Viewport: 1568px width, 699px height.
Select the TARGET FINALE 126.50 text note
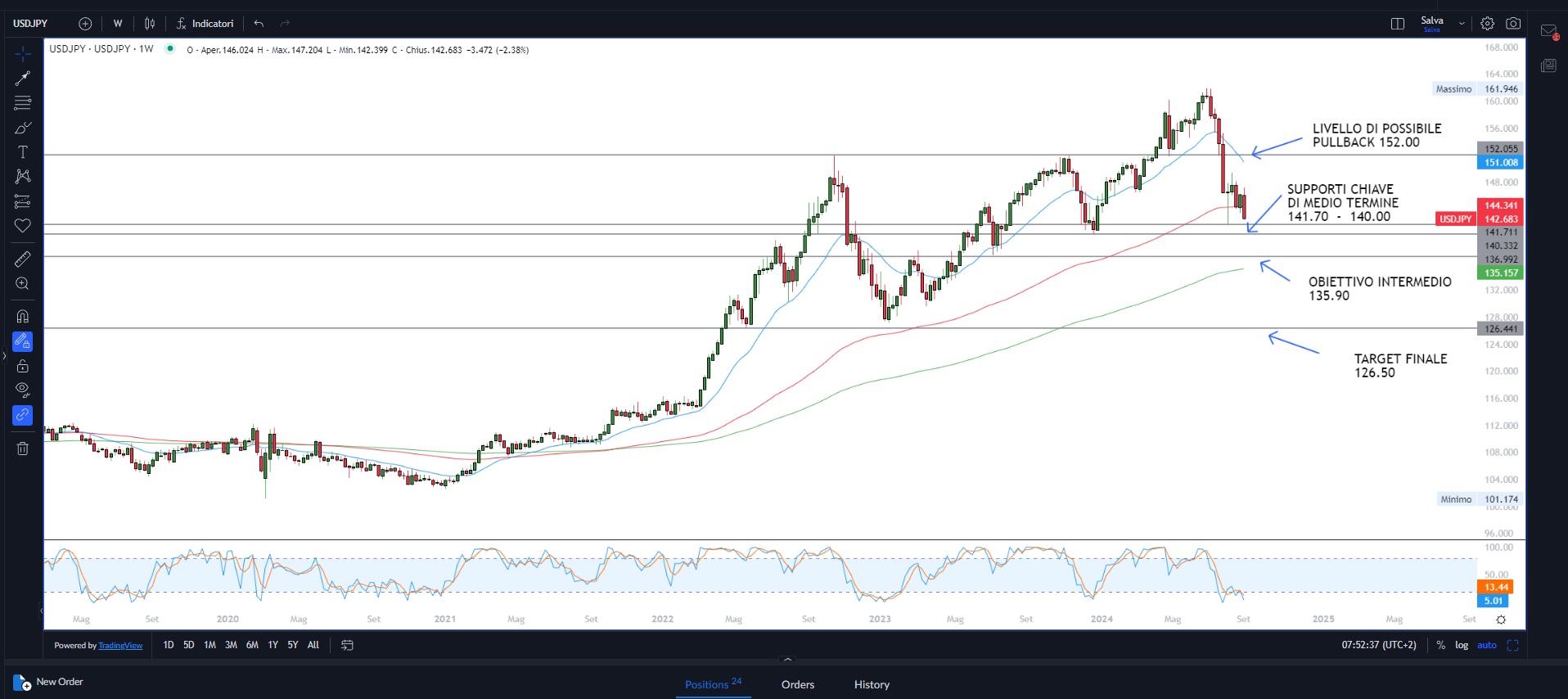click(1401, 366)
